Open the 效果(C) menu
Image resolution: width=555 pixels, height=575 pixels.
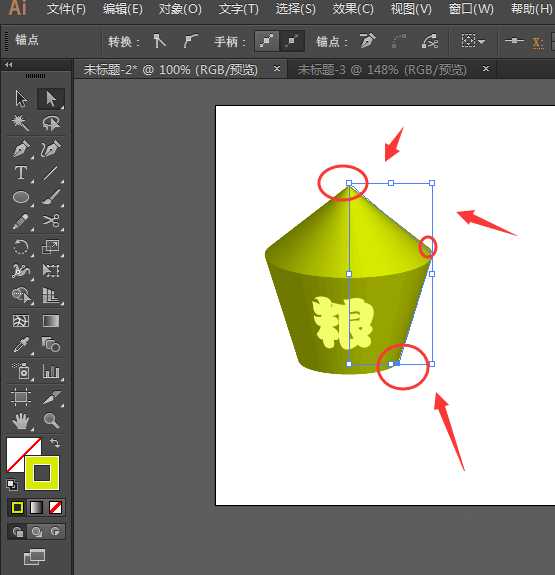(353, 9)
